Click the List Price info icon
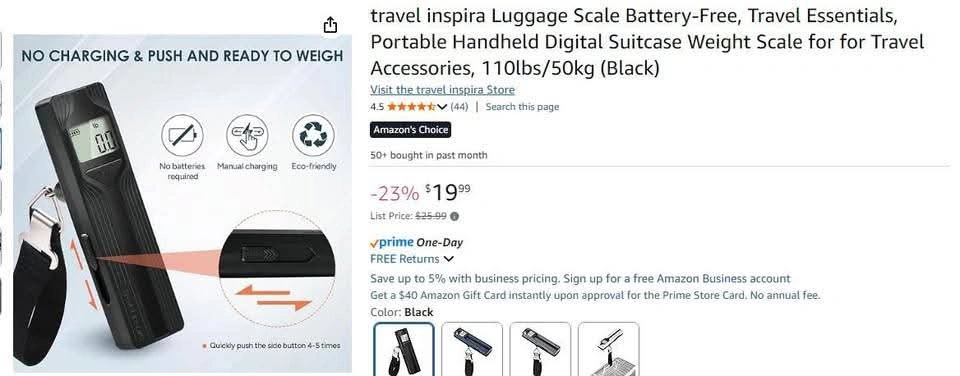This screenshot has width=960, height=376. pos(455,216)
